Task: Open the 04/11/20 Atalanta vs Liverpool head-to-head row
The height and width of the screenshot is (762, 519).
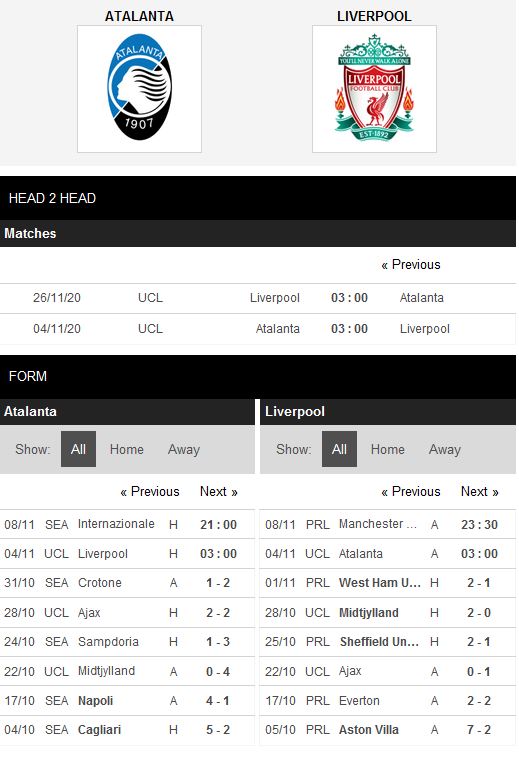Action: point(258,329)
